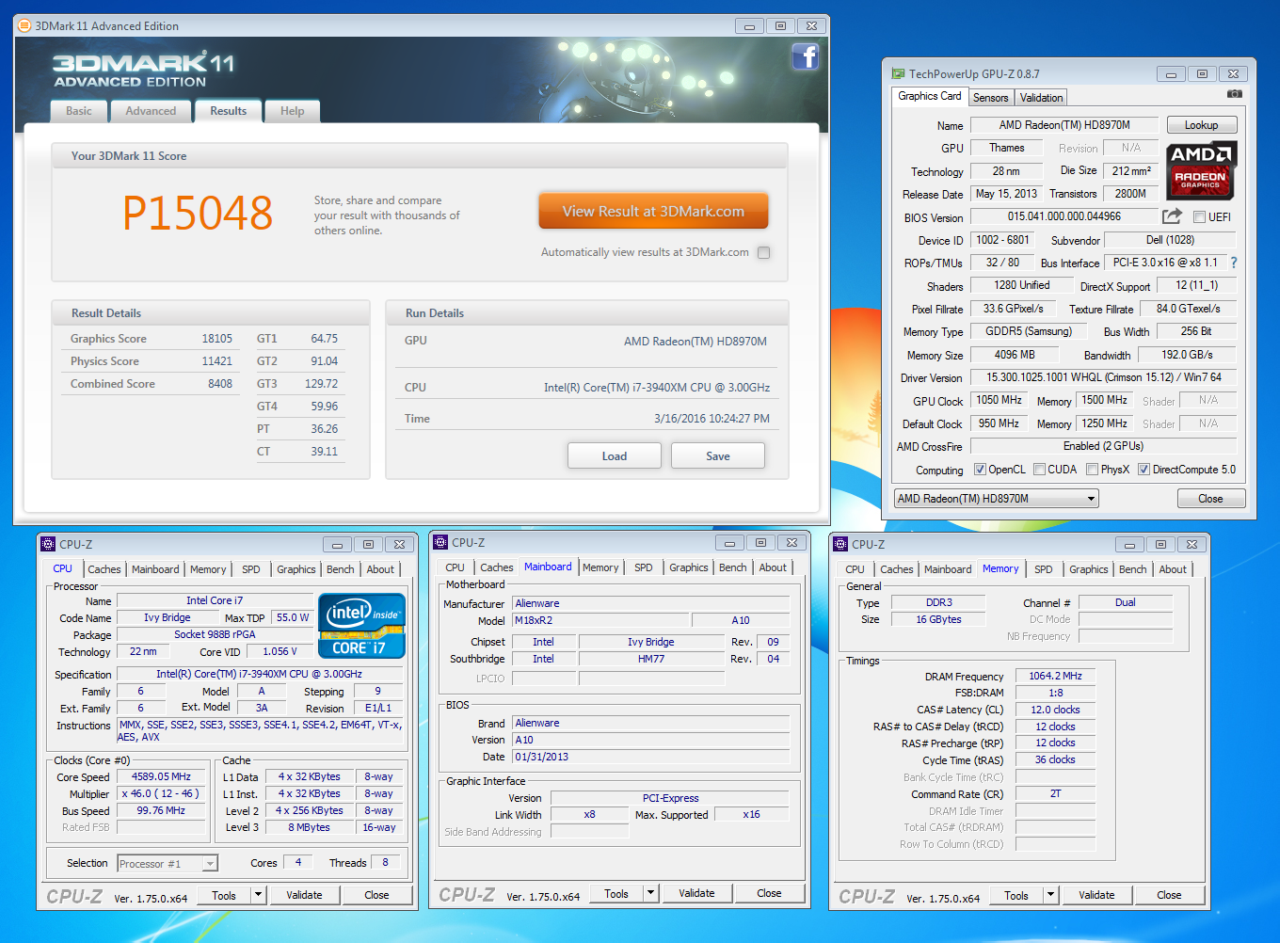Click the Close button in GPU-Z
Viewport: 1280px width, 943px height.
pyautogui.click(x=1210, y=498)
